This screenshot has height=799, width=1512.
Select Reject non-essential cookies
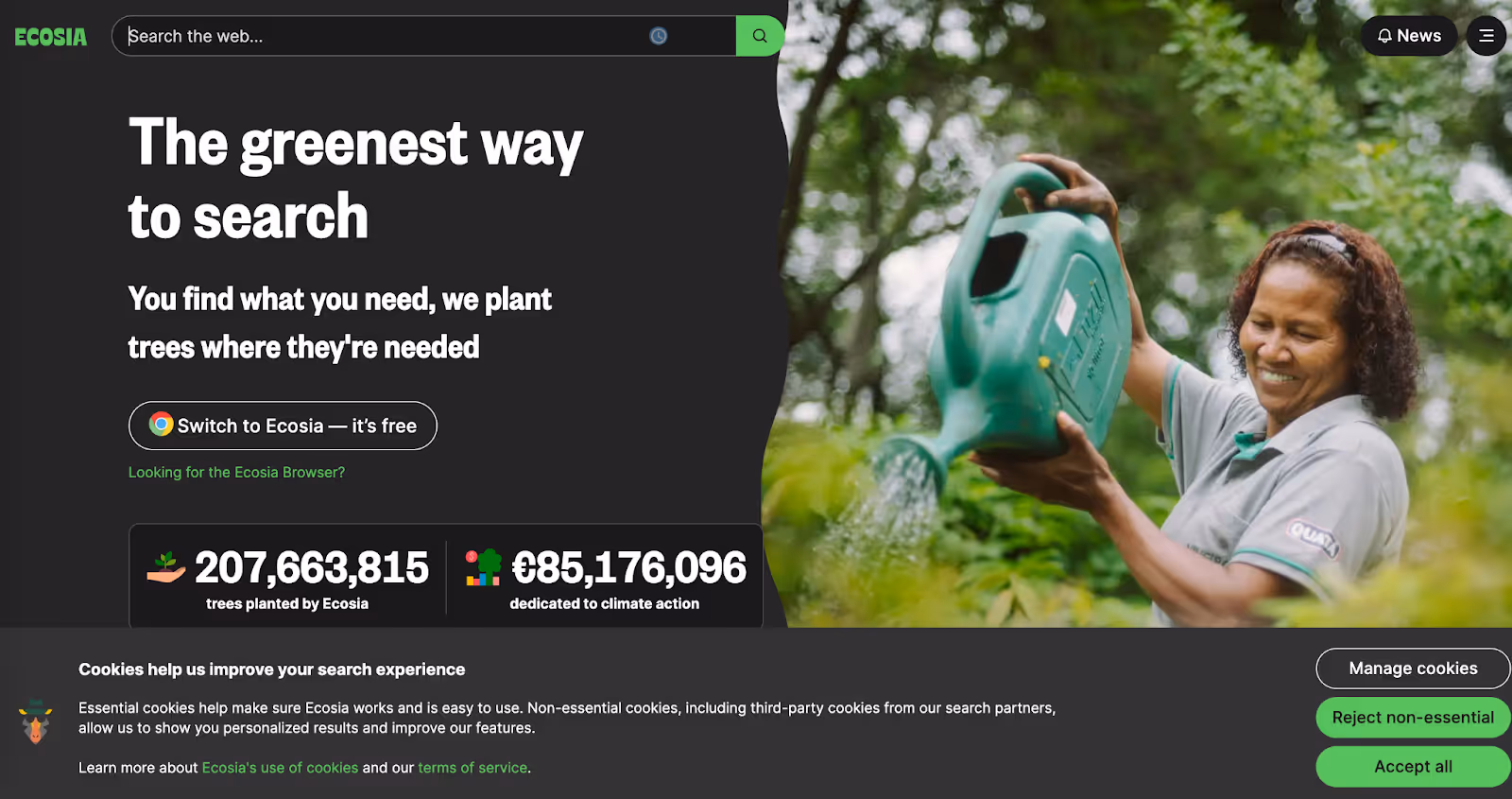coord(1413,718)
